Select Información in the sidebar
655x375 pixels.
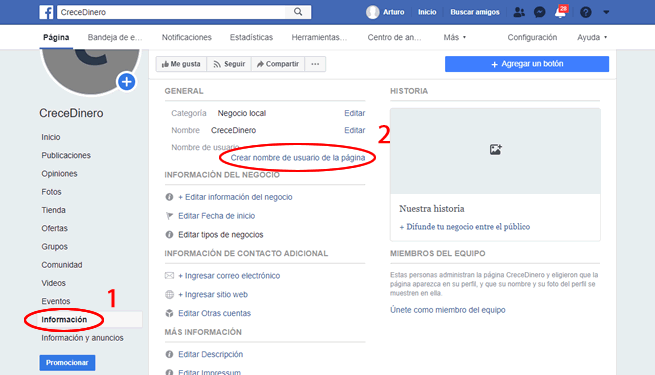pos(64,319)
